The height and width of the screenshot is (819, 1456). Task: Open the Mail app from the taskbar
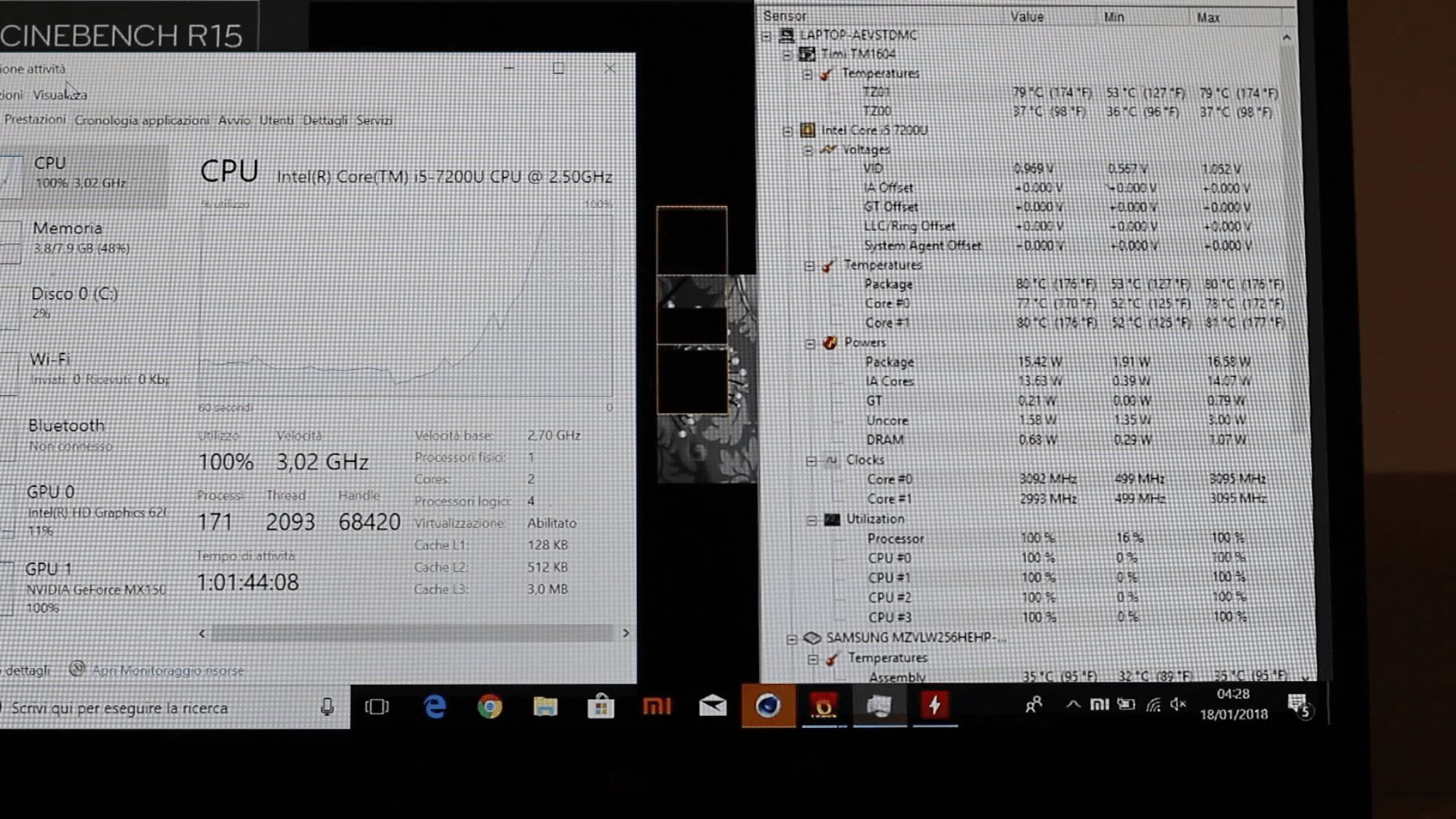(712, 707)
